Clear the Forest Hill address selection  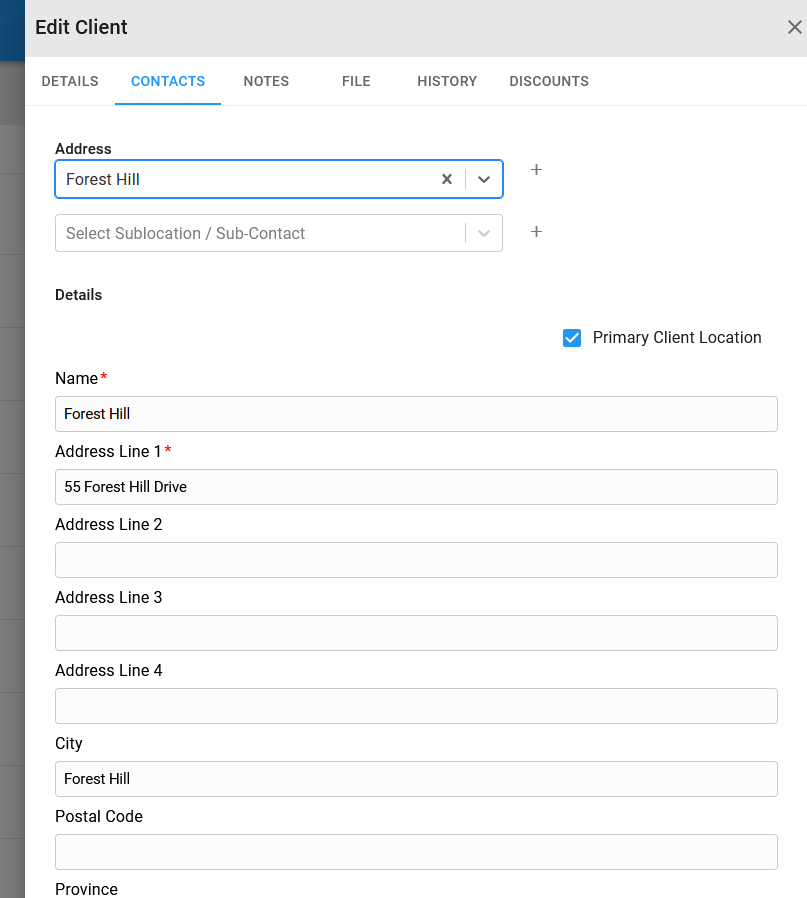point(447,179)
